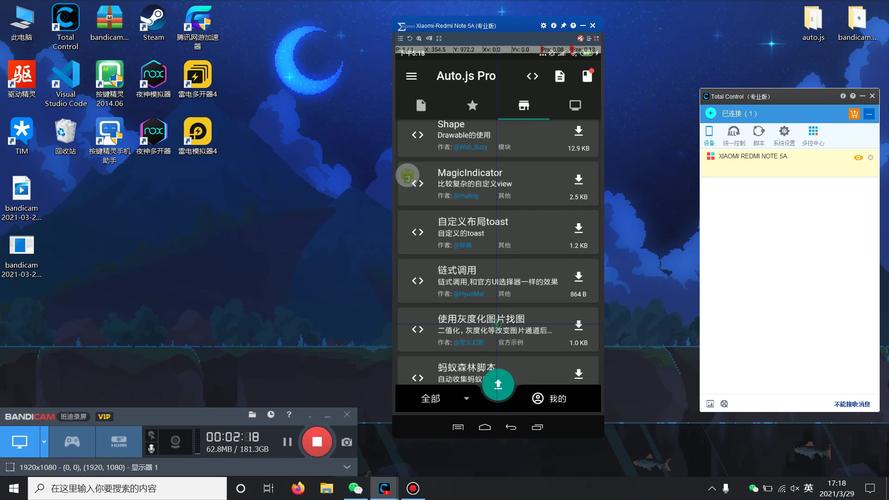Toggle Bandicam microphone
The width and height of the screenshot is (889, 500).
pyautogui.click(x=151, y=449)
